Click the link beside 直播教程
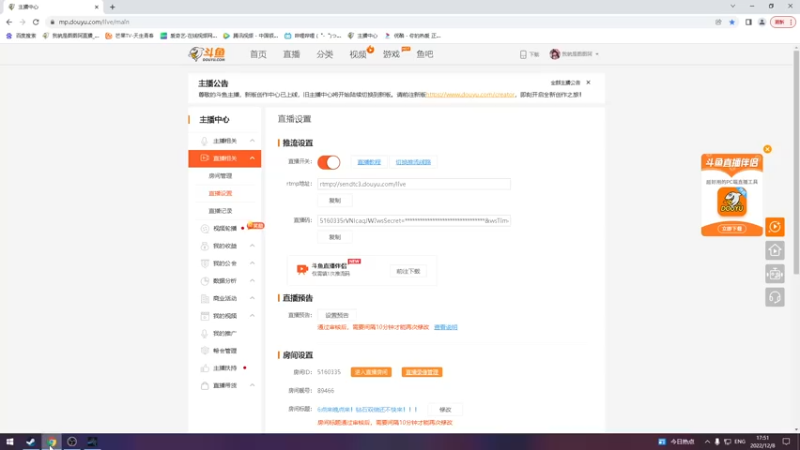The height and width of the screenshot is (450, 800). (x=413, y=162)
